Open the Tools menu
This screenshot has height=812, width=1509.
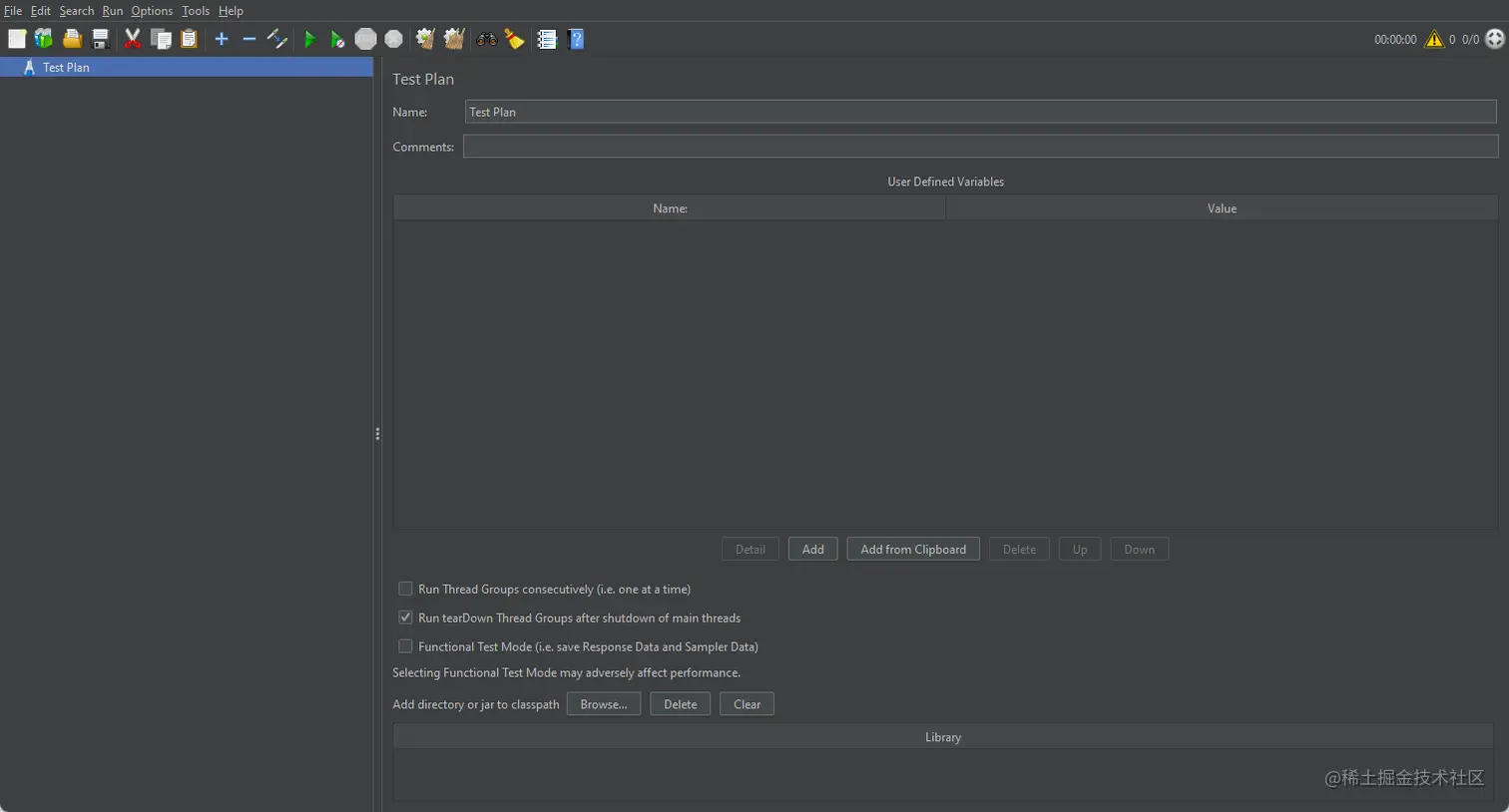(196, 11)
